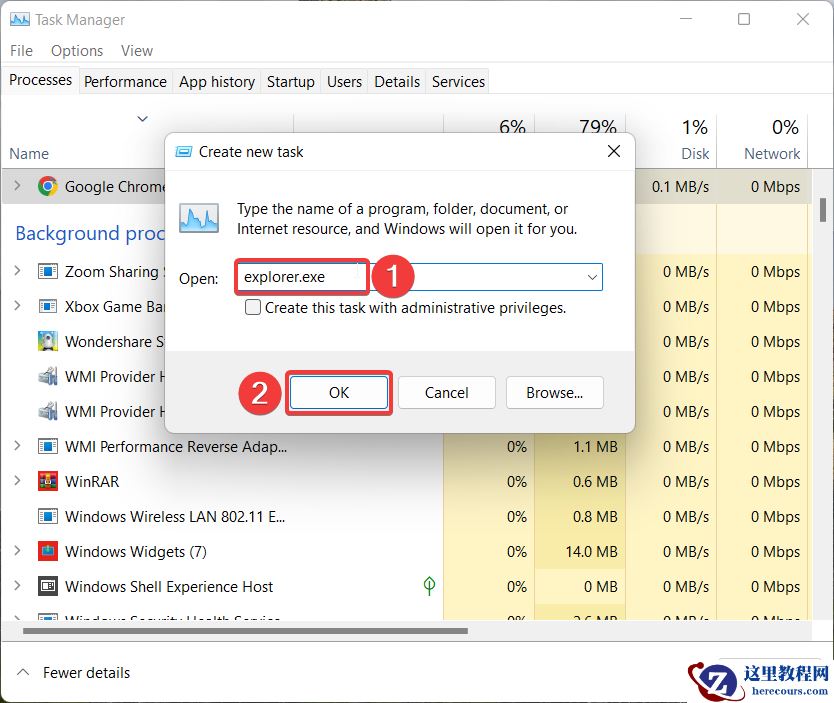Click the Windows Widgets icon
The height and width of the screenshot is (703, 834).
click(49, 551)
